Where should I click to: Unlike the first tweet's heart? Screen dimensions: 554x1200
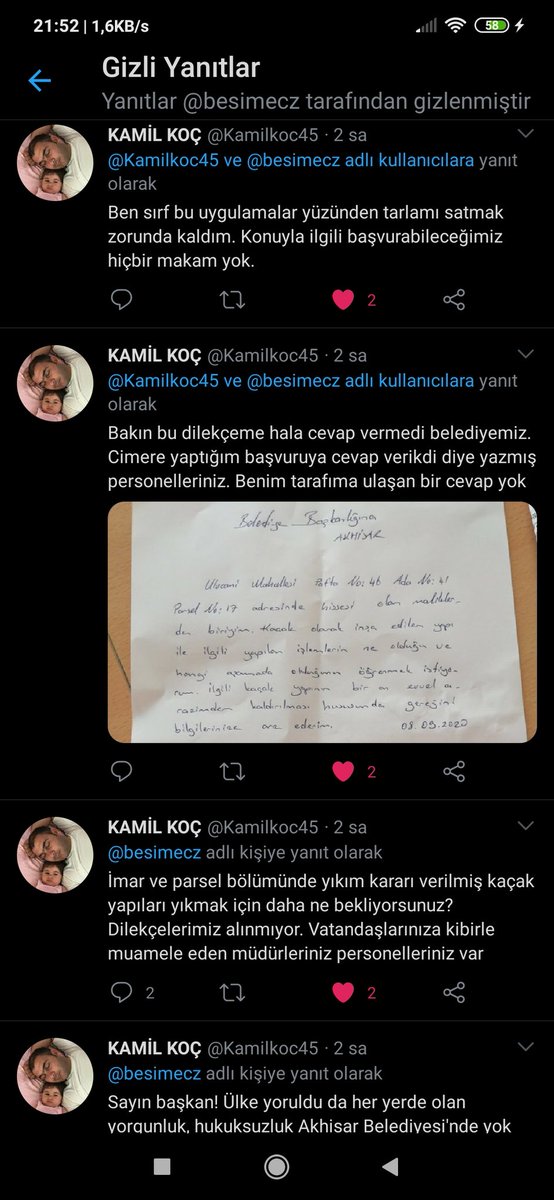coord(343,299)
